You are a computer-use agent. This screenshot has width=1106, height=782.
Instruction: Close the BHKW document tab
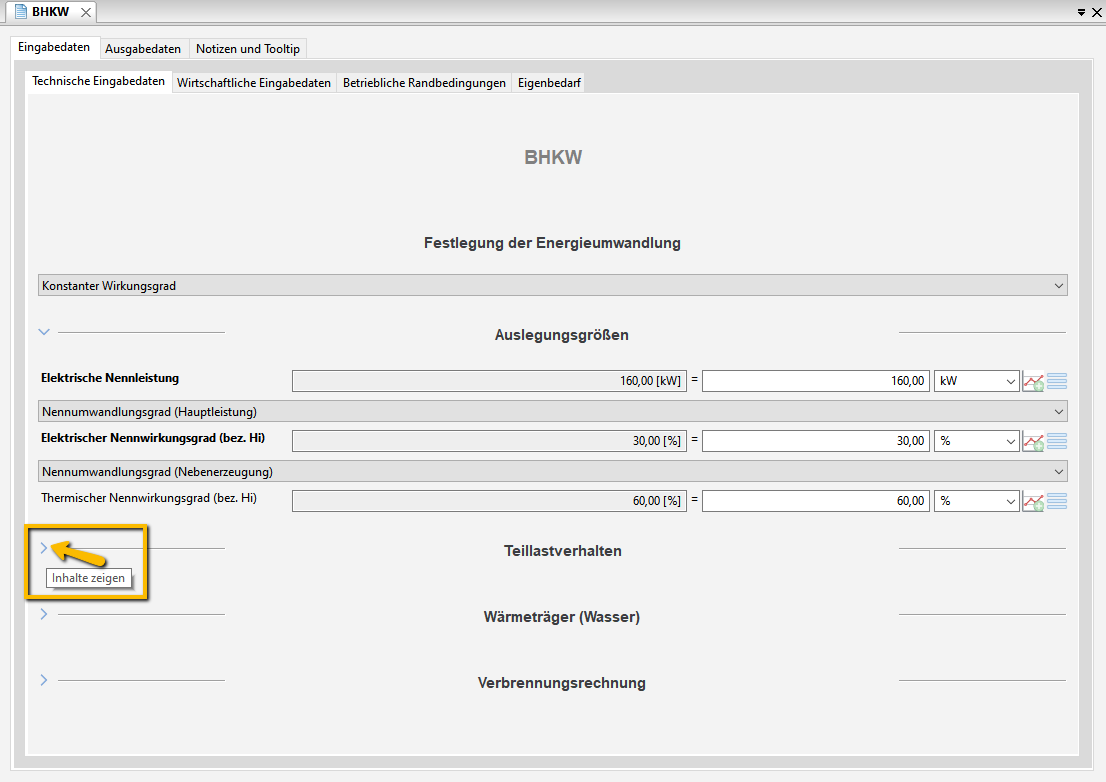click(86, 12)
